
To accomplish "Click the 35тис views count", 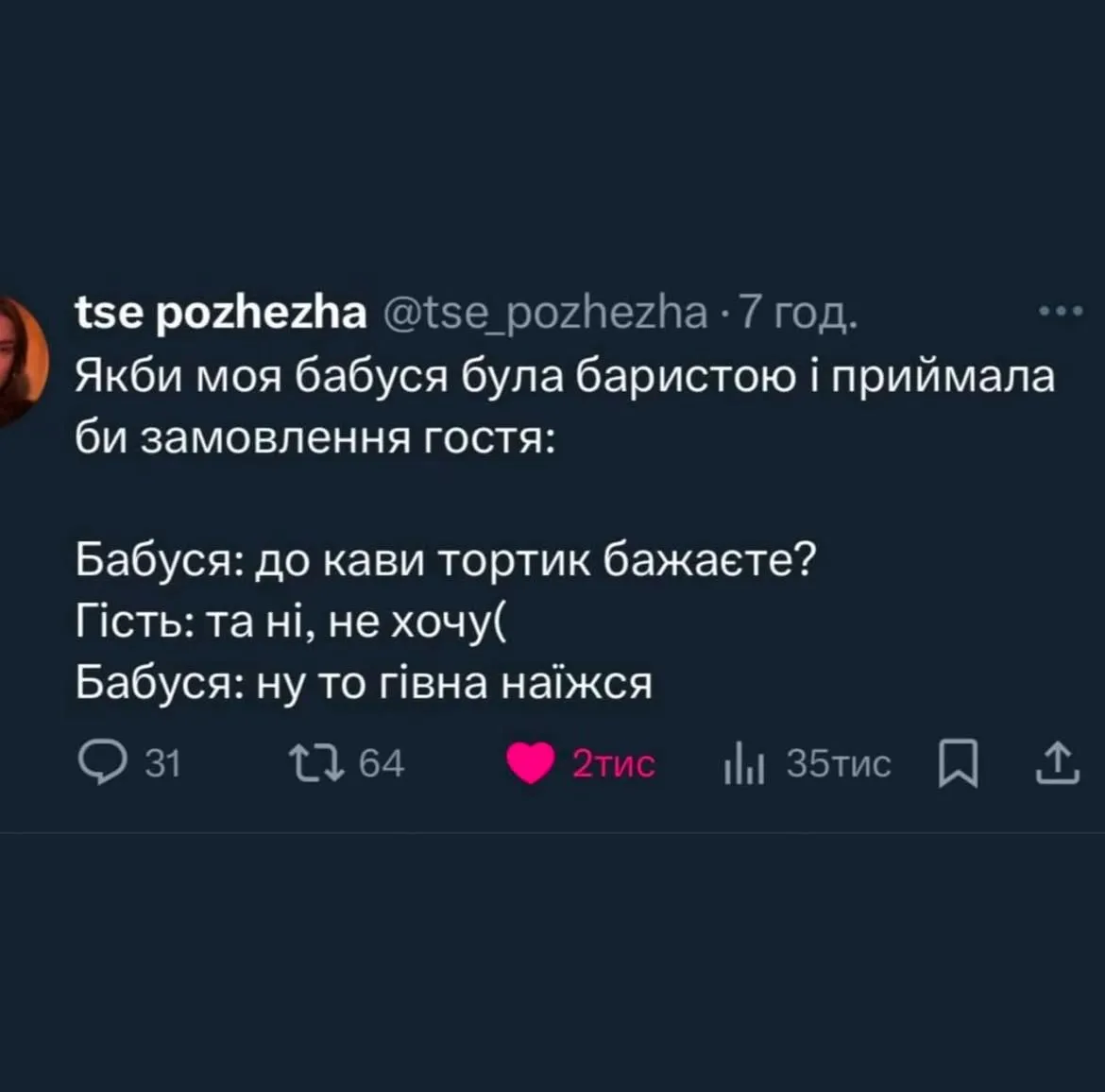I will [x=837, y=762].
